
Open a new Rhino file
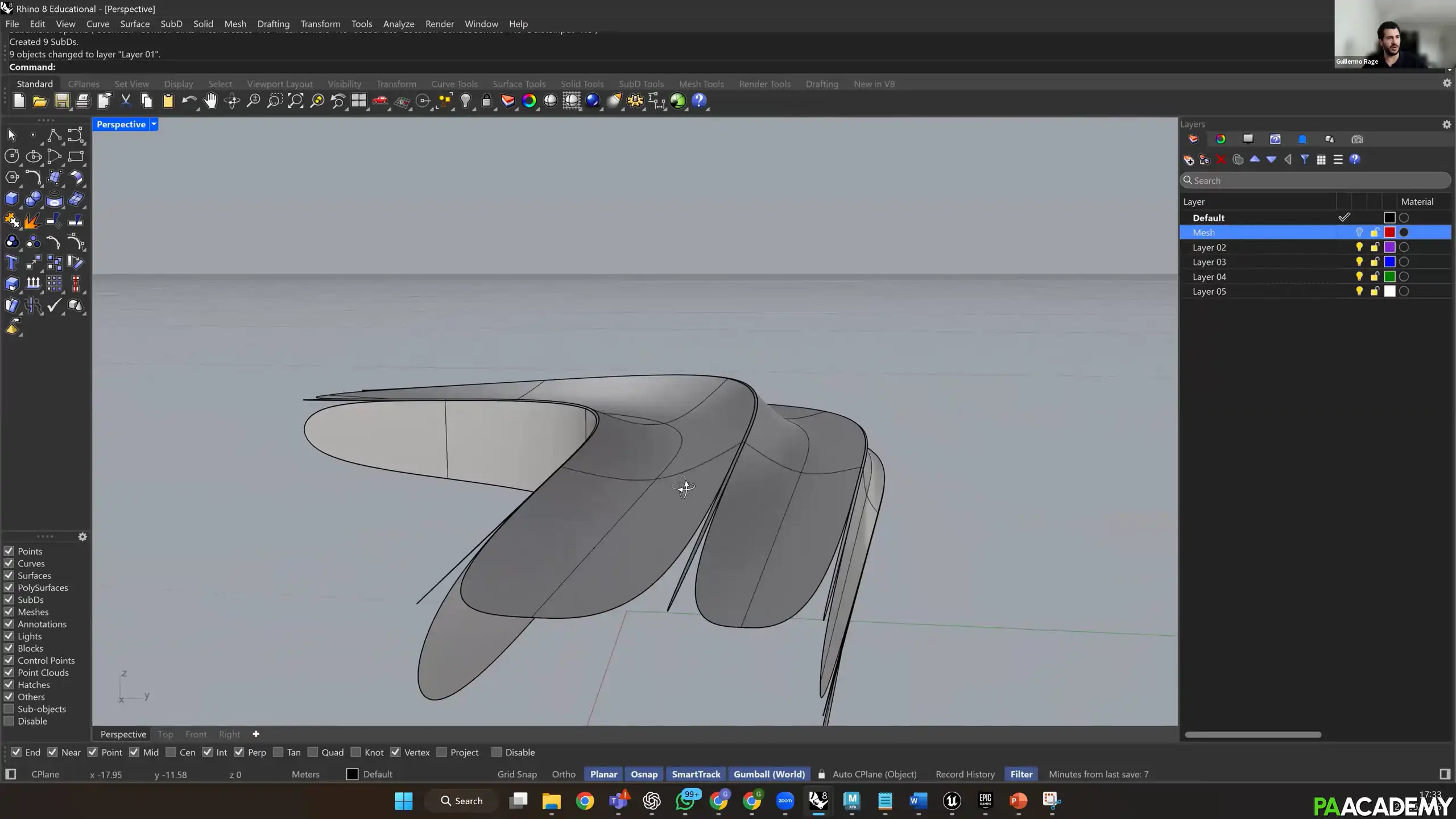tap(18, 101)
